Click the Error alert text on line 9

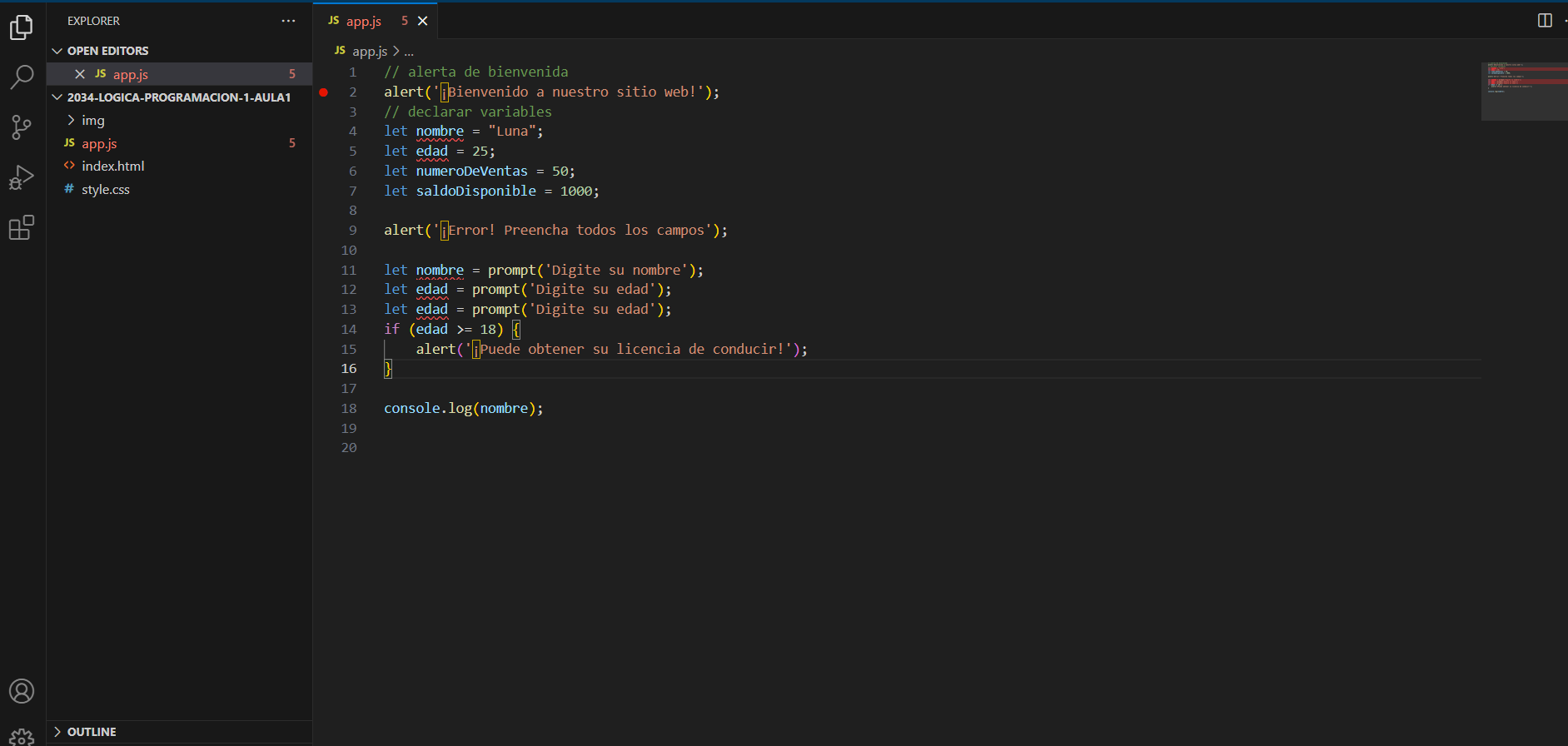[x=572, y=231]
